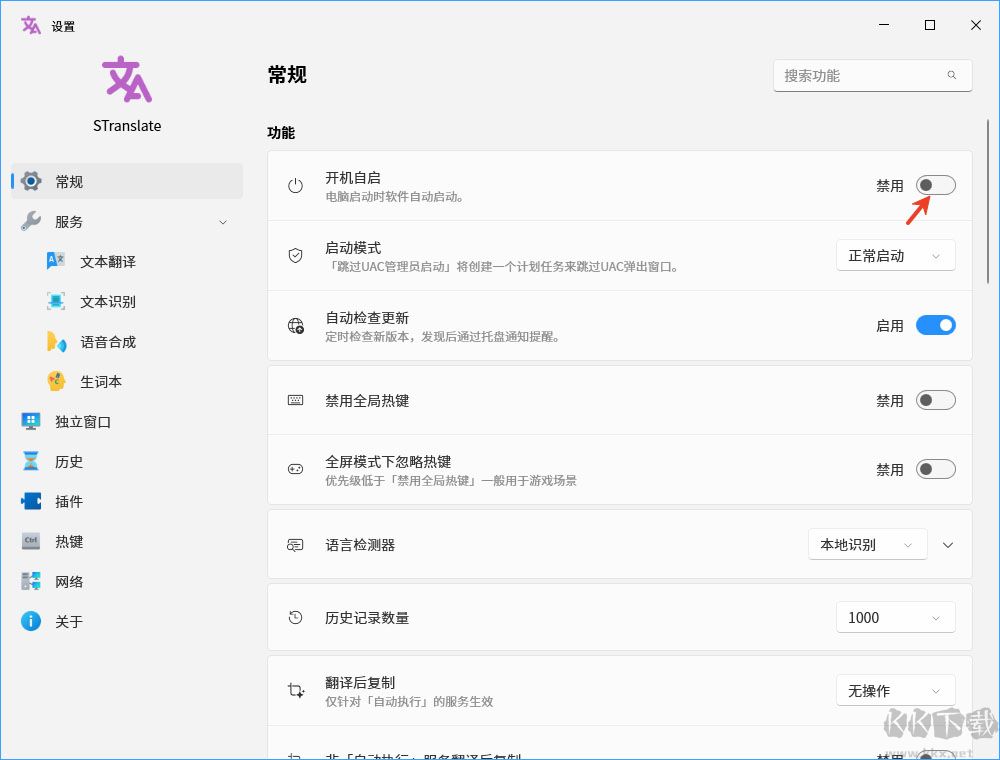
Task: Click the 启用 status label
Action: (890, 326)
